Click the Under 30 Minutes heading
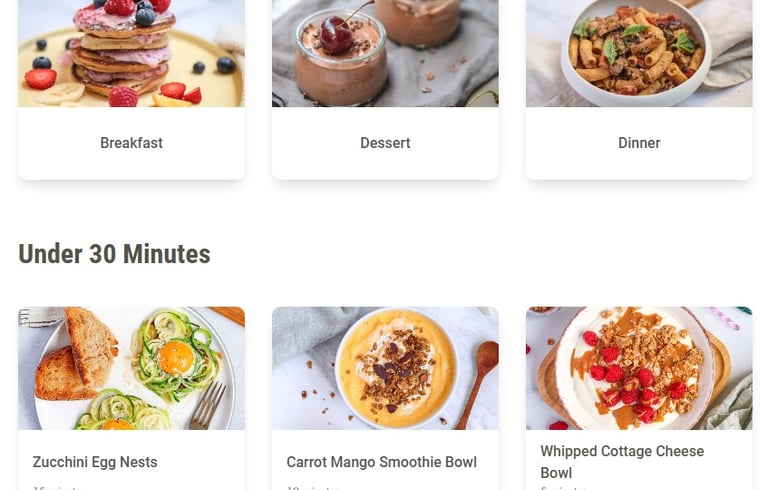 point(114,254)
